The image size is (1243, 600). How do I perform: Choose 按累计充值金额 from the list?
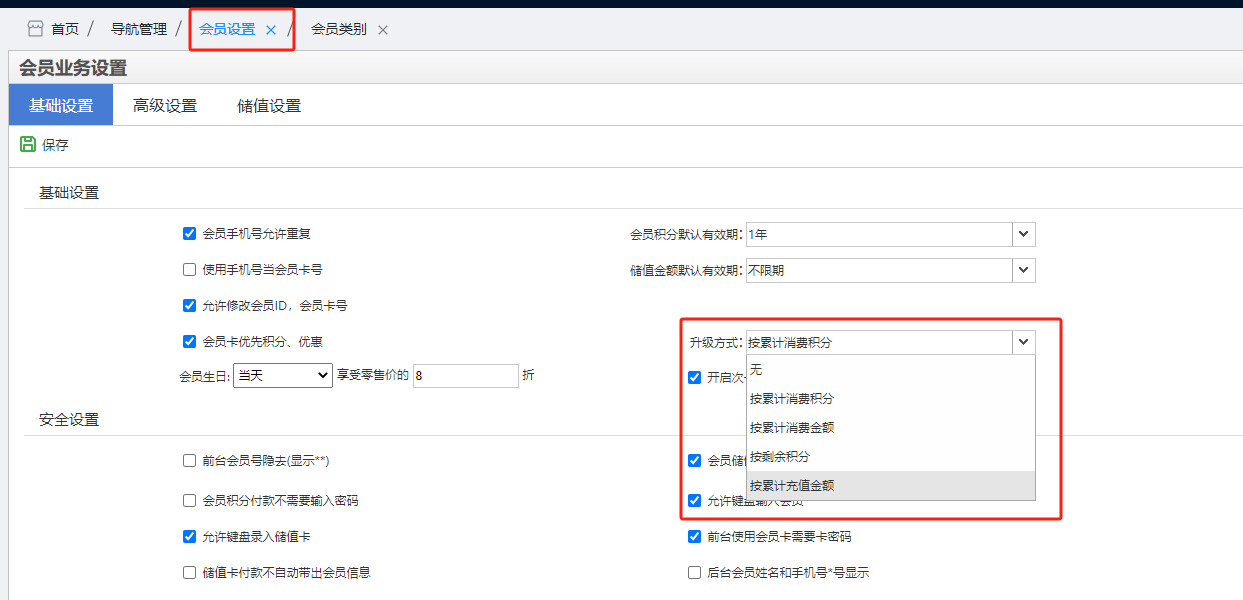[891, 486]
